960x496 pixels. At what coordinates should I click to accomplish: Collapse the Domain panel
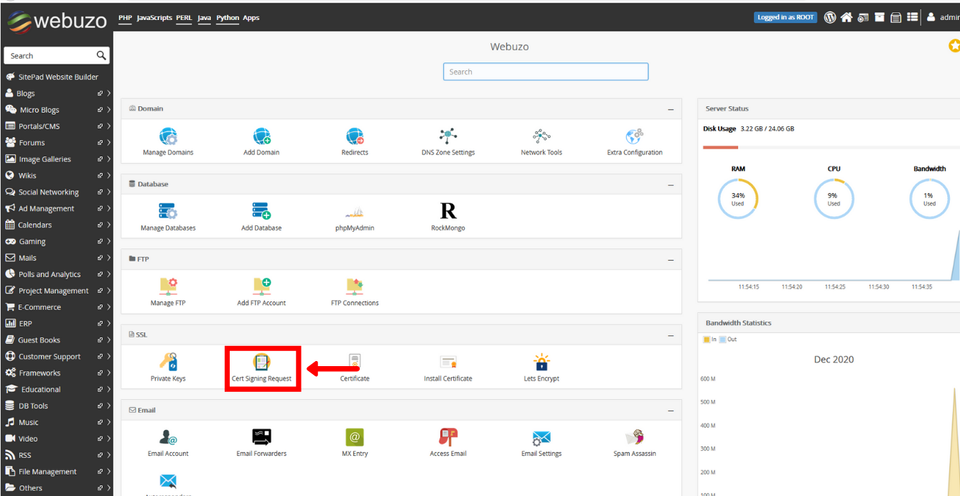tap(671, 109)
